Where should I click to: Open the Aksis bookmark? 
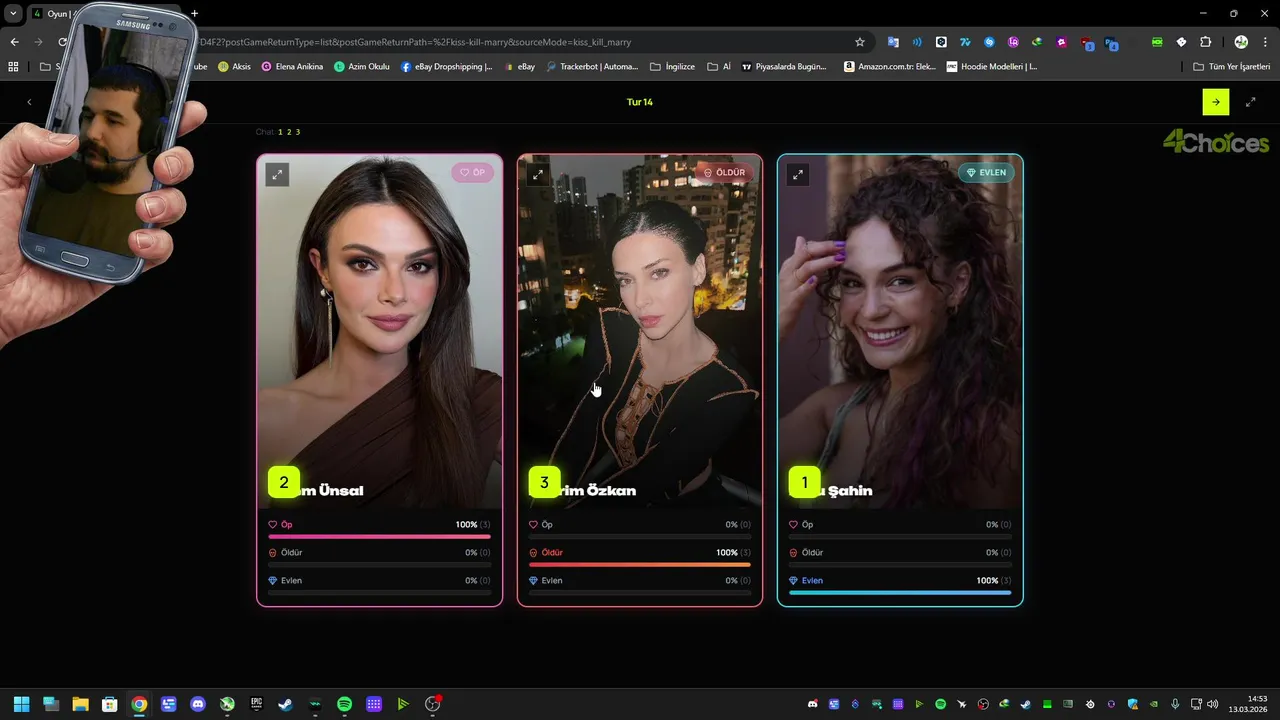pyautogui.click(x=235, y=66)
